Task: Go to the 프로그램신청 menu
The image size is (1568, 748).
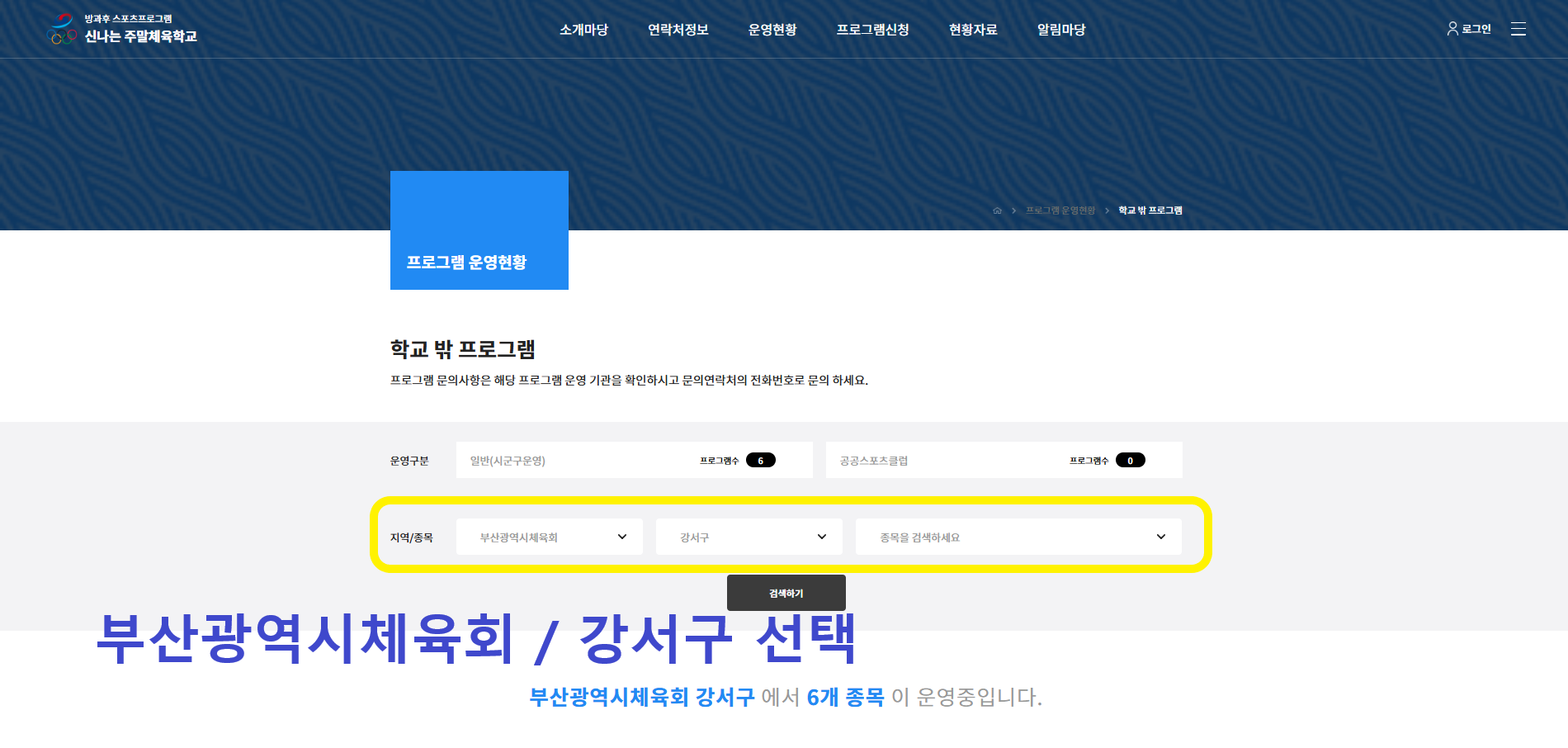Action: [872, 30]
